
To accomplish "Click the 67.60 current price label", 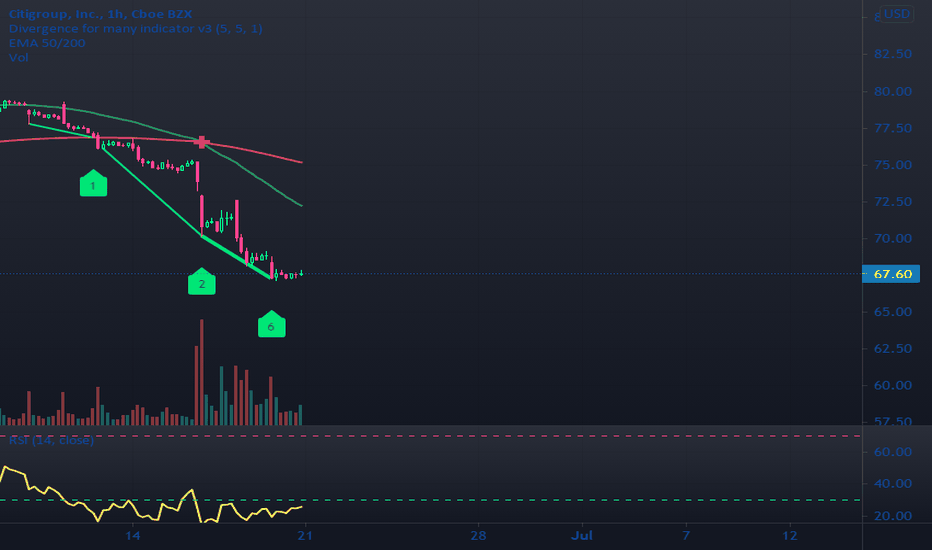I will coord(891,274).
